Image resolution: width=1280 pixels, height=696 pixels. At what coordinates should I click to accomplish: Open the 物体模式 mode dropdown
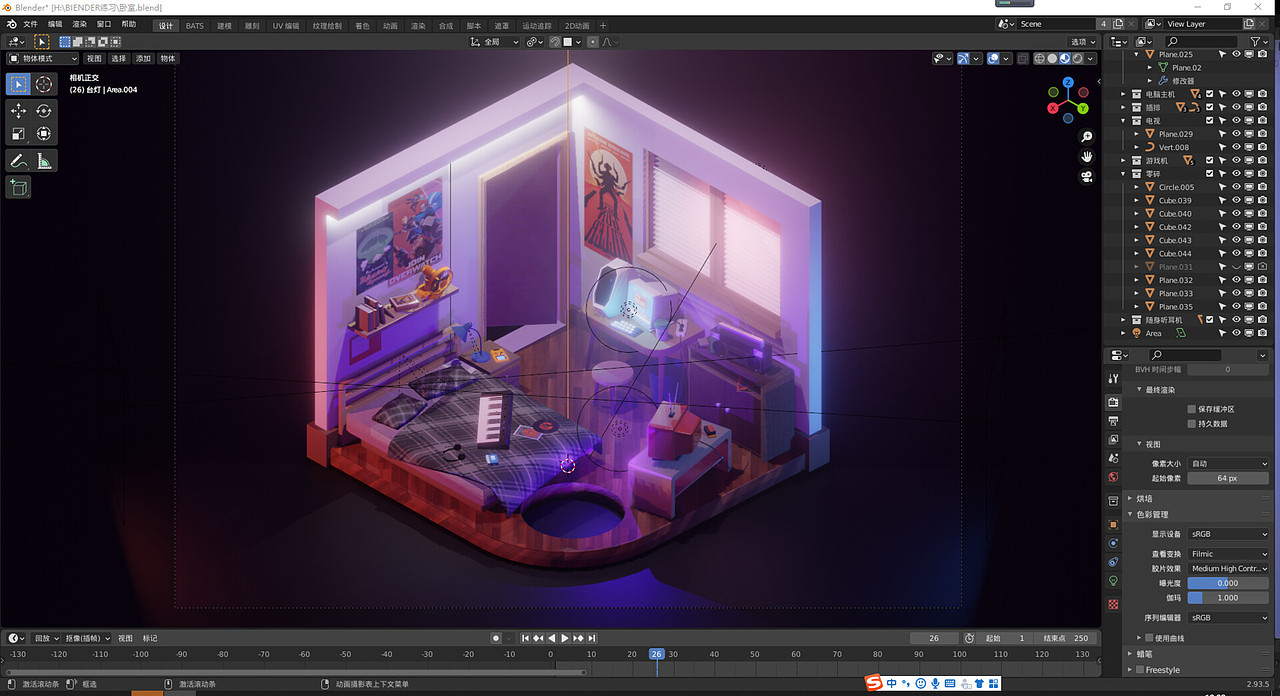(42, 59)
